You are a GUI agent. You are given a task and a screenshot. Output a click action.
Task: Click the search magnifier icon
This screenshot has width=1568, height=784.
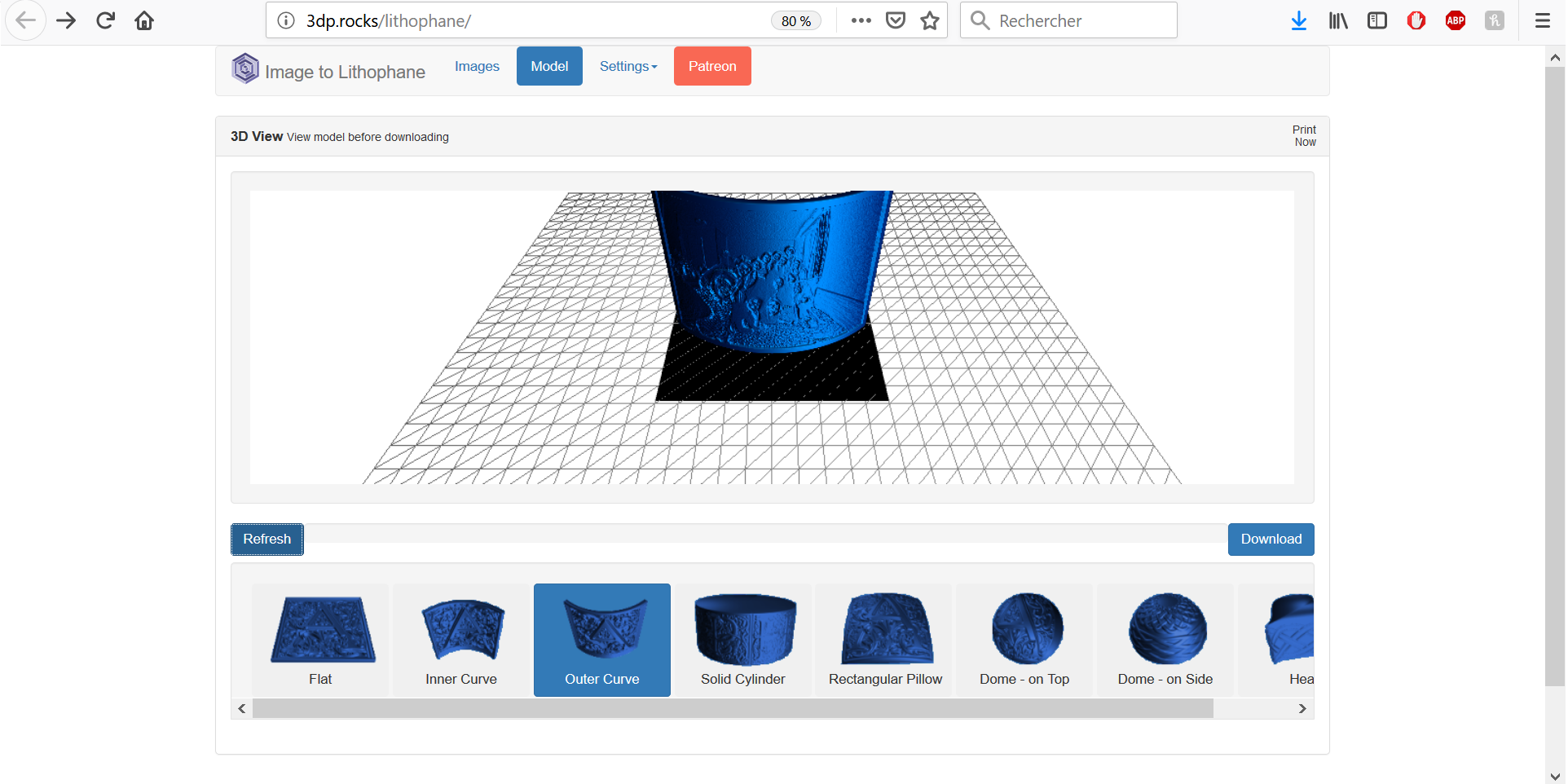[980, 20]
